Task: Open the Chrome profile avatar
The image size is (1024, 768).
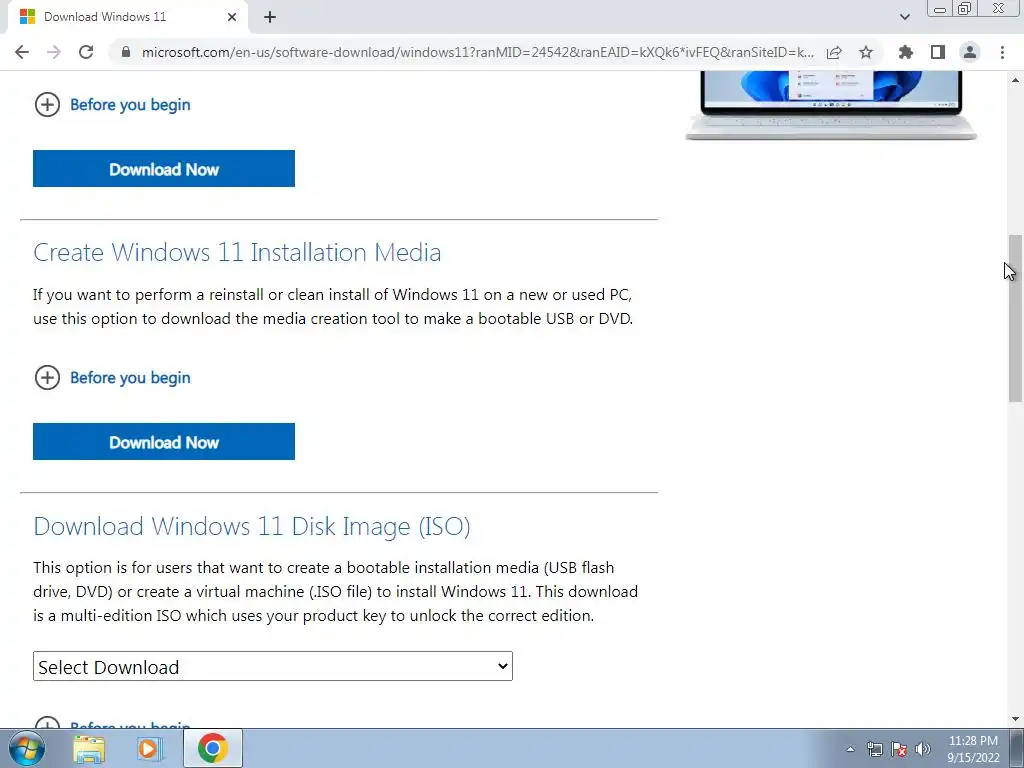Action: click(970, 52)
